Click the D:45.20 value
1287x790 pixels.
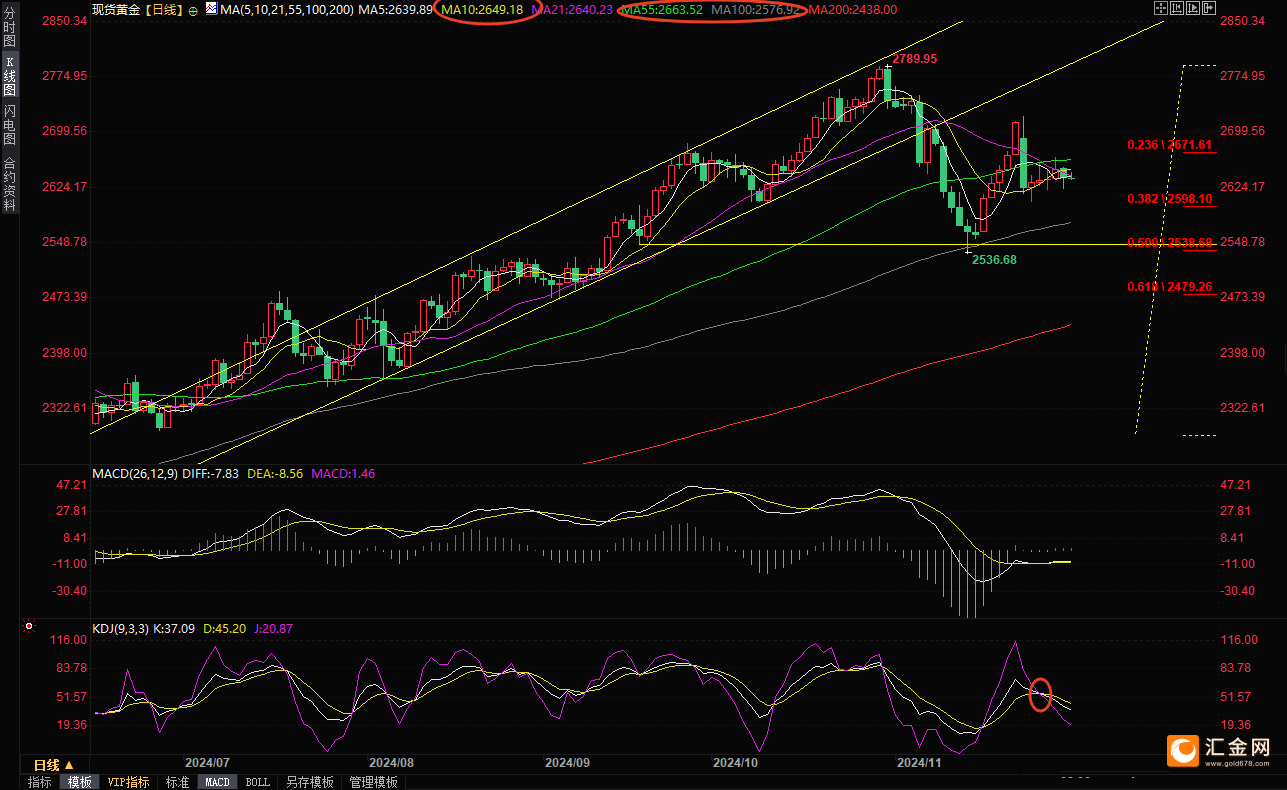coord(225,629)
